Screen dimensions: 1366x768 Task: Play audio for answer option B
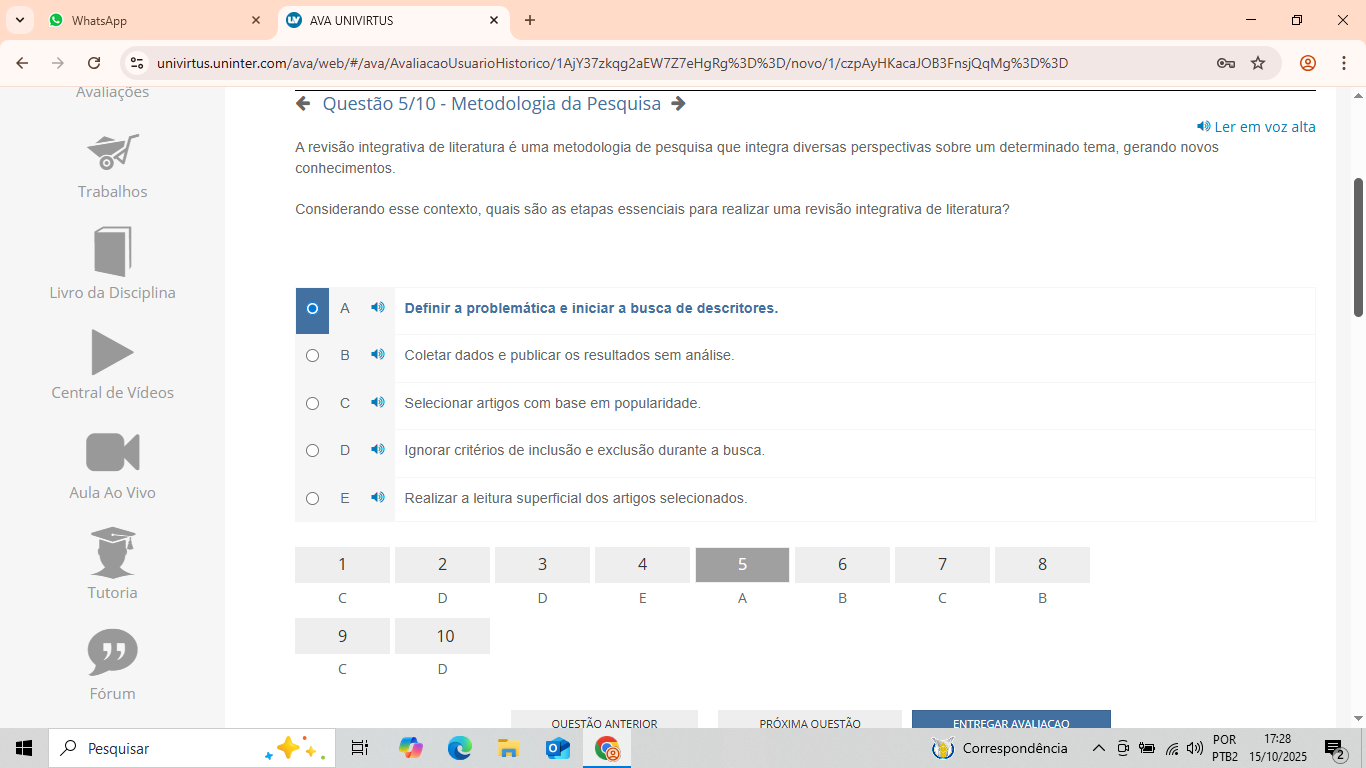click(377, 355)
